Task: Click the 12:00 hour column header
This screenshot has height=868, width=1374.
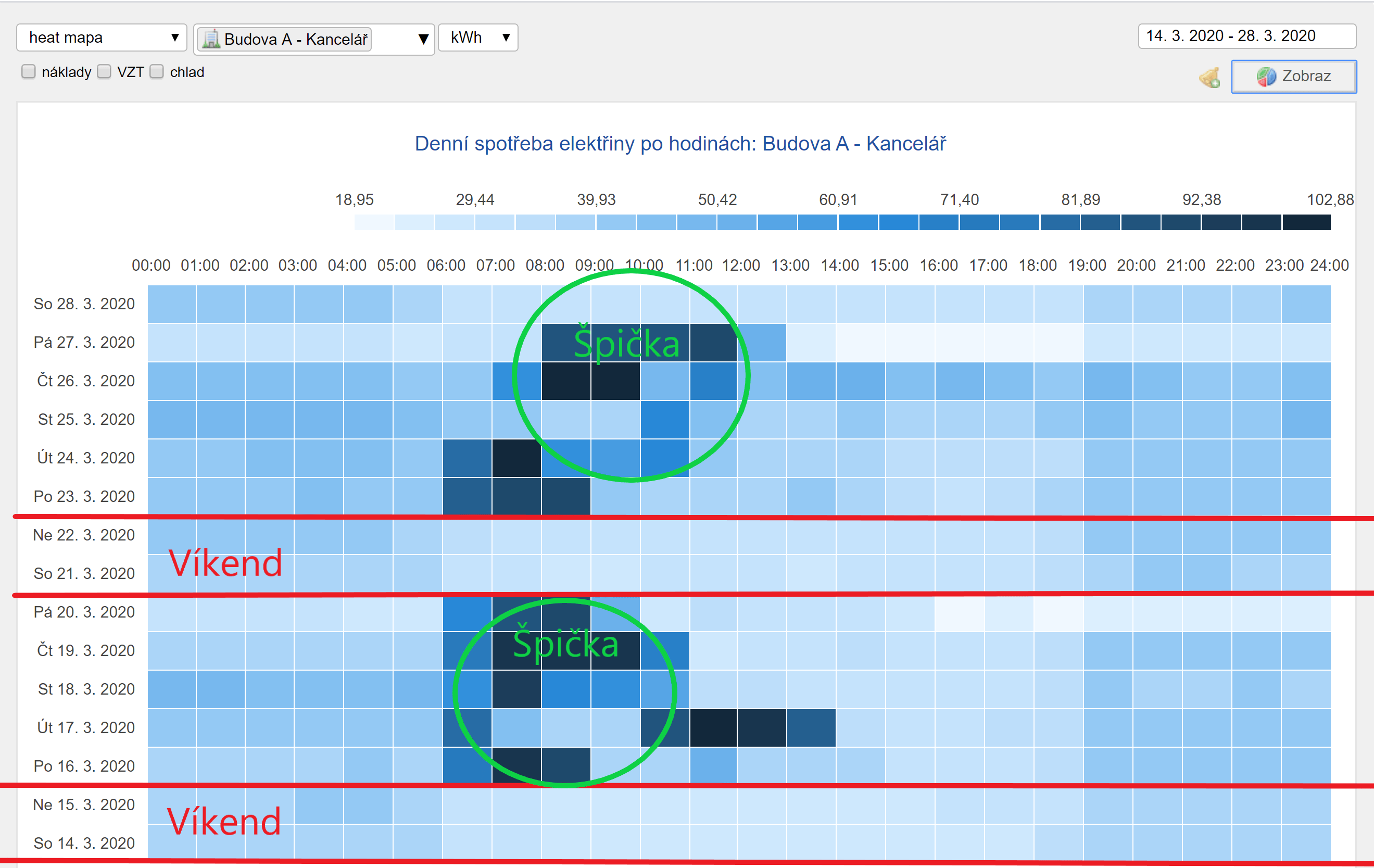Action: tap(741, 266)
